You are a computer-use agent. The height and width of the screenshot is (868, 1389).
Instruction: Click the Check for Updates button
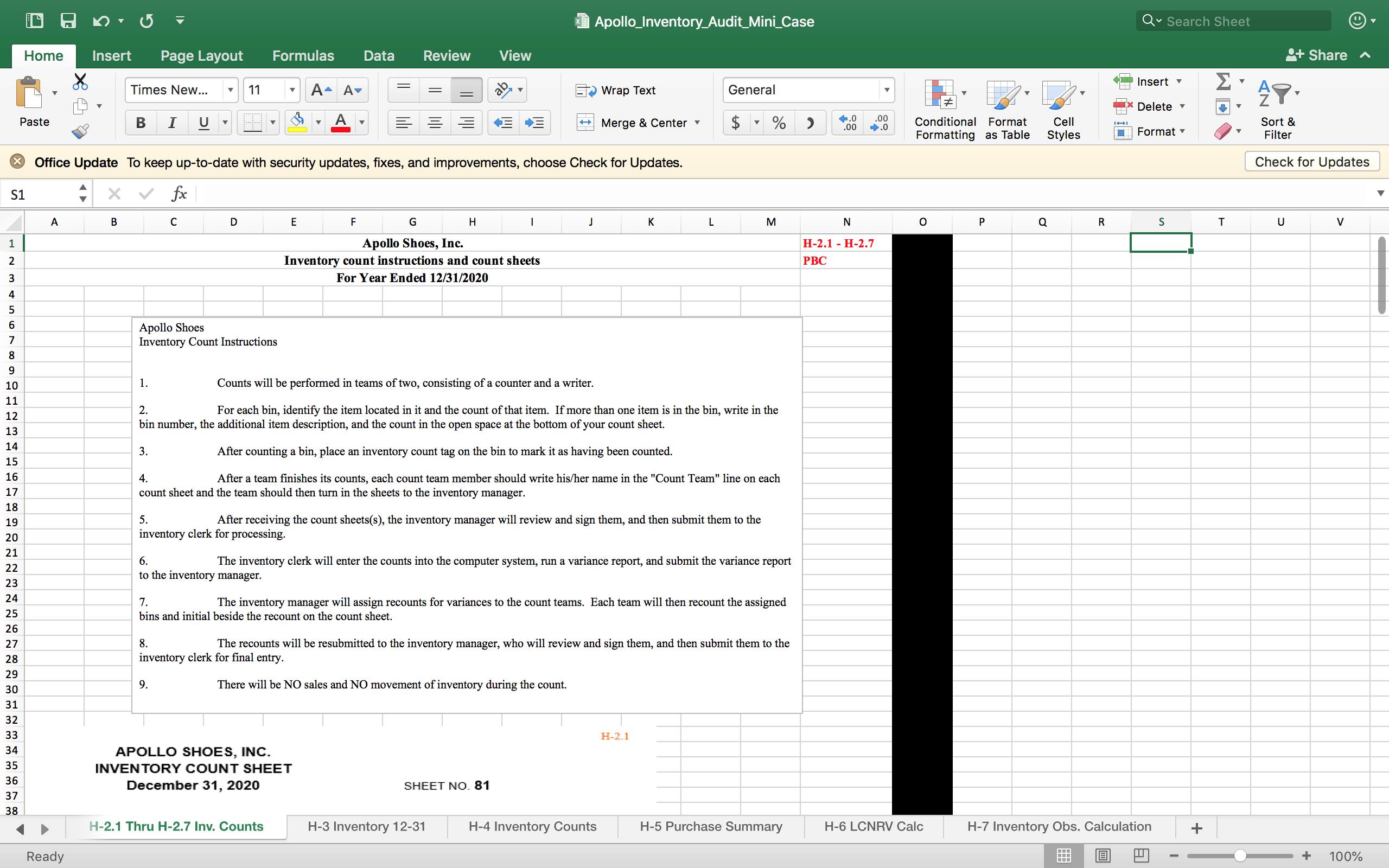1311,162
